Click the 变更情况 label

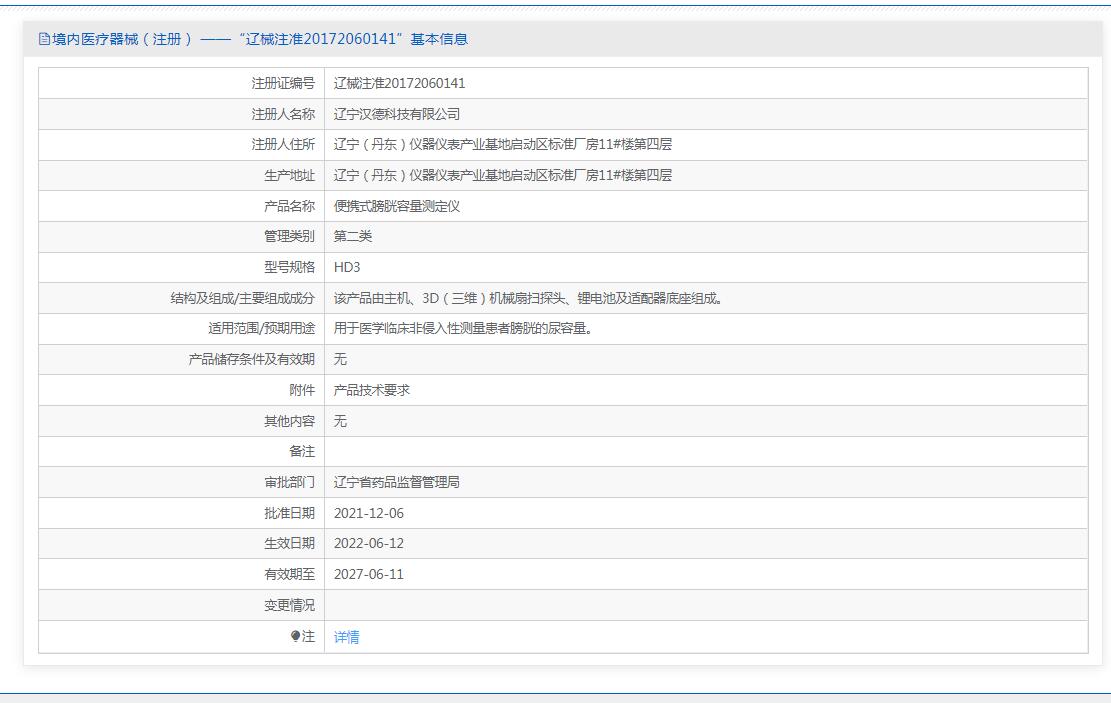coord(289,605)
